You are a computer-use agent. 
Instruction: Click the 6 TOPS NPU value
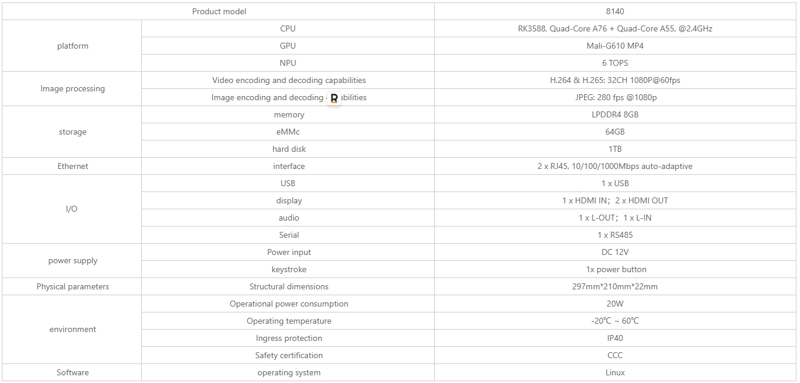click(615, 63)
